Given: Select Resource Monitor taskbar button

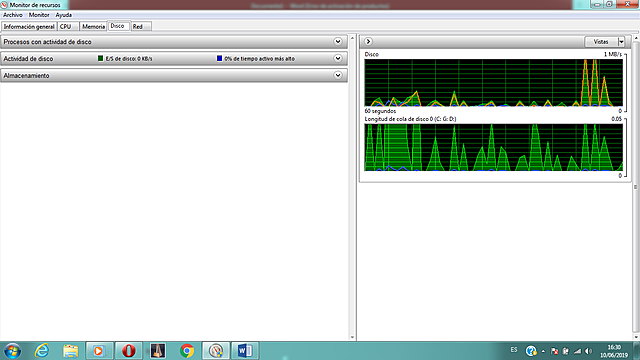Looking at the screenshot, I should click(x=216, y=351).
